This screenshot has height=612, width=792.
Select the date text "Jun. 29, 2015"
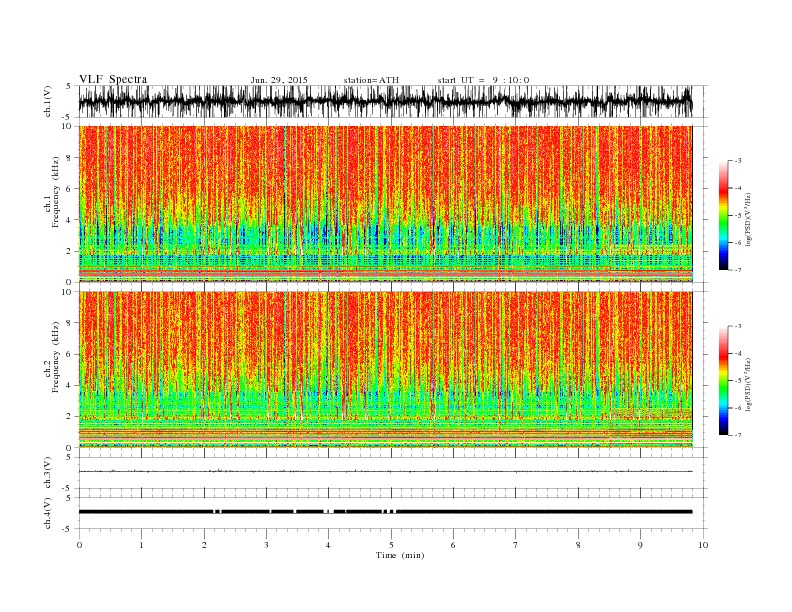tap(279, 80)
